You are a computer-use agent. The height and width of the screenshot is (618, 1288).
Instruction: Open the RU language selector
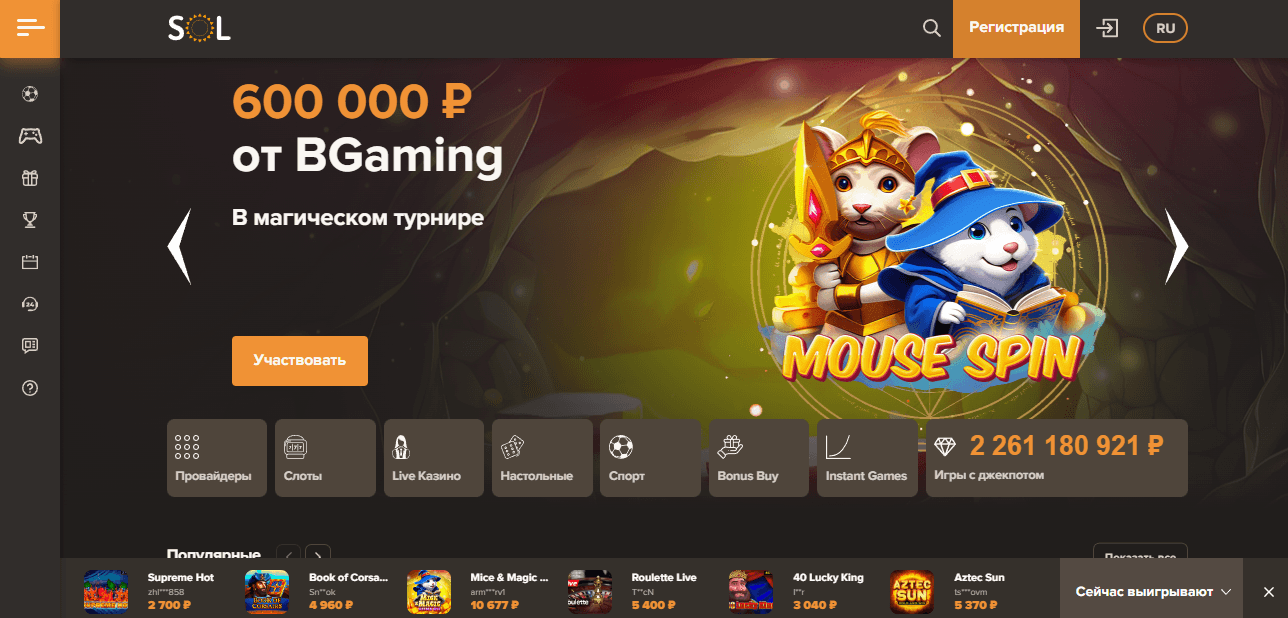(1165, 28)
